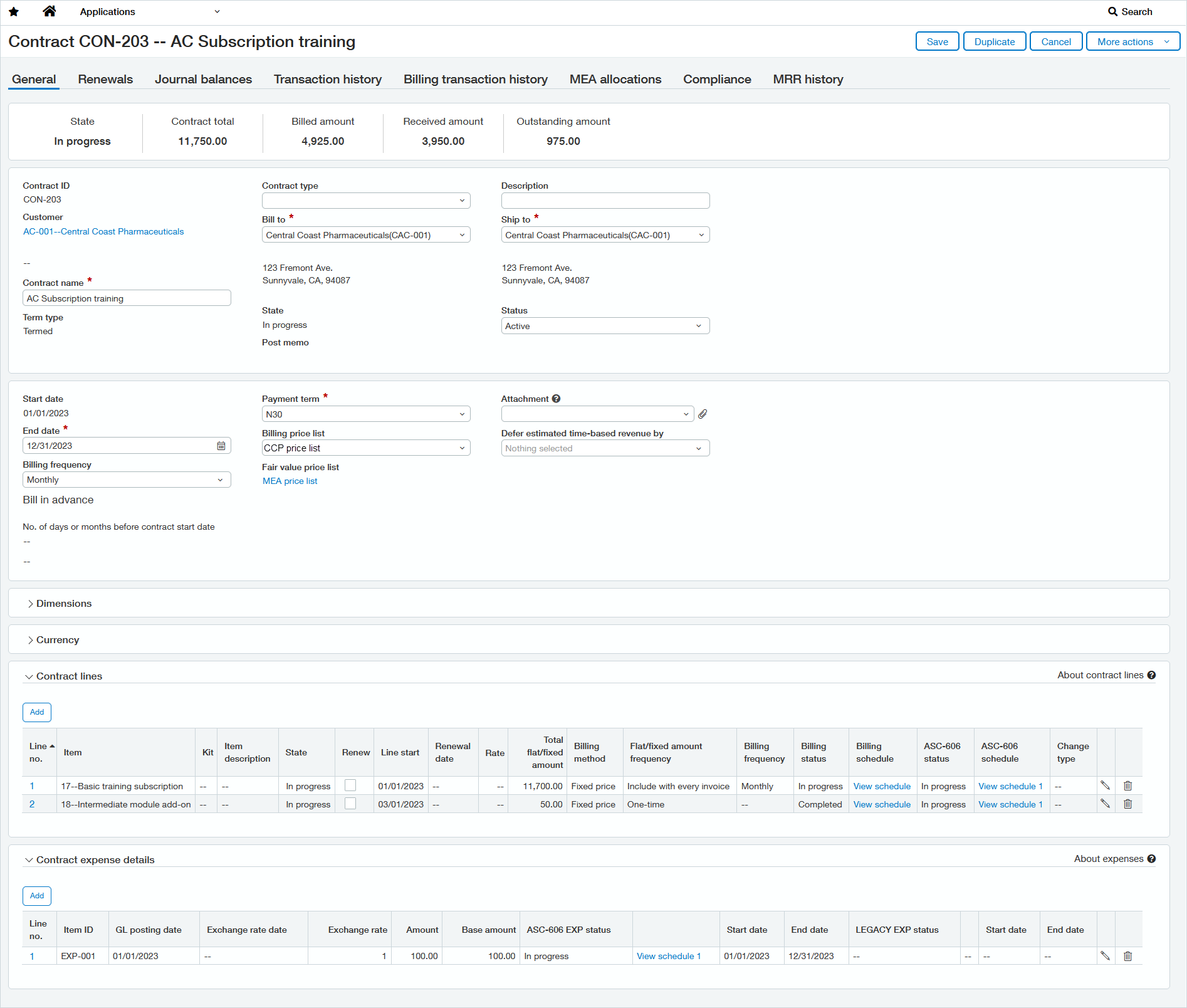Screen dimensions: 1187x1008
Task: Open the Status dropdown showing Active
Action: pyautogui.click(x=605, y=325)
